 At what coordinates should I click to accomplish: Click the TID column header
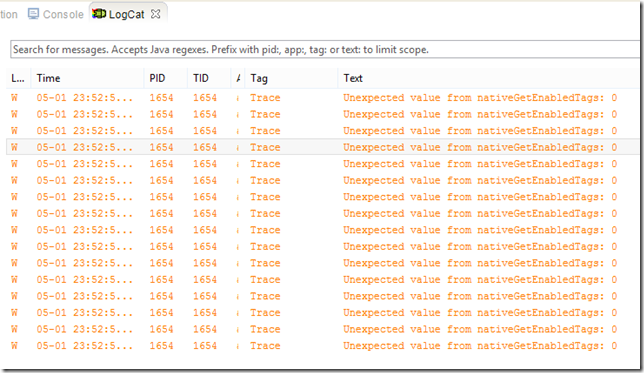tap(209, 78)
